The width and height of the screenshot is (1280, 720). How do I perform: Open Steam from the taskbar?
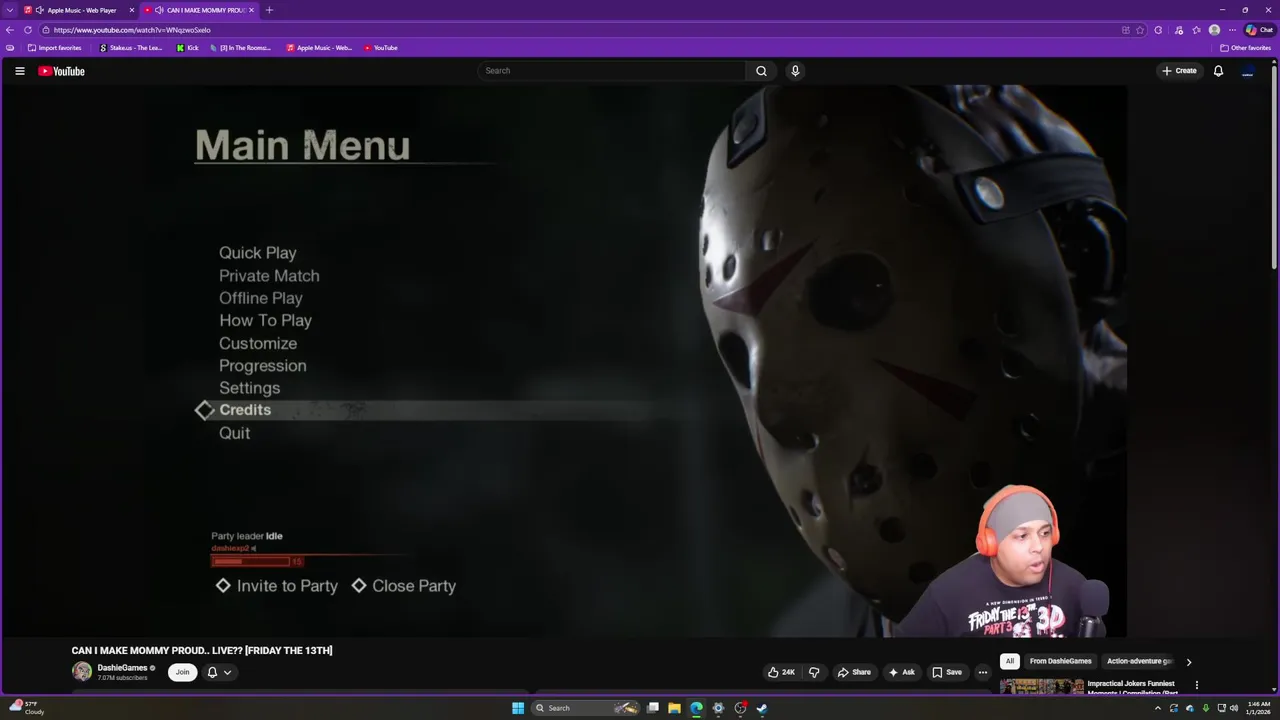[761, 708]
